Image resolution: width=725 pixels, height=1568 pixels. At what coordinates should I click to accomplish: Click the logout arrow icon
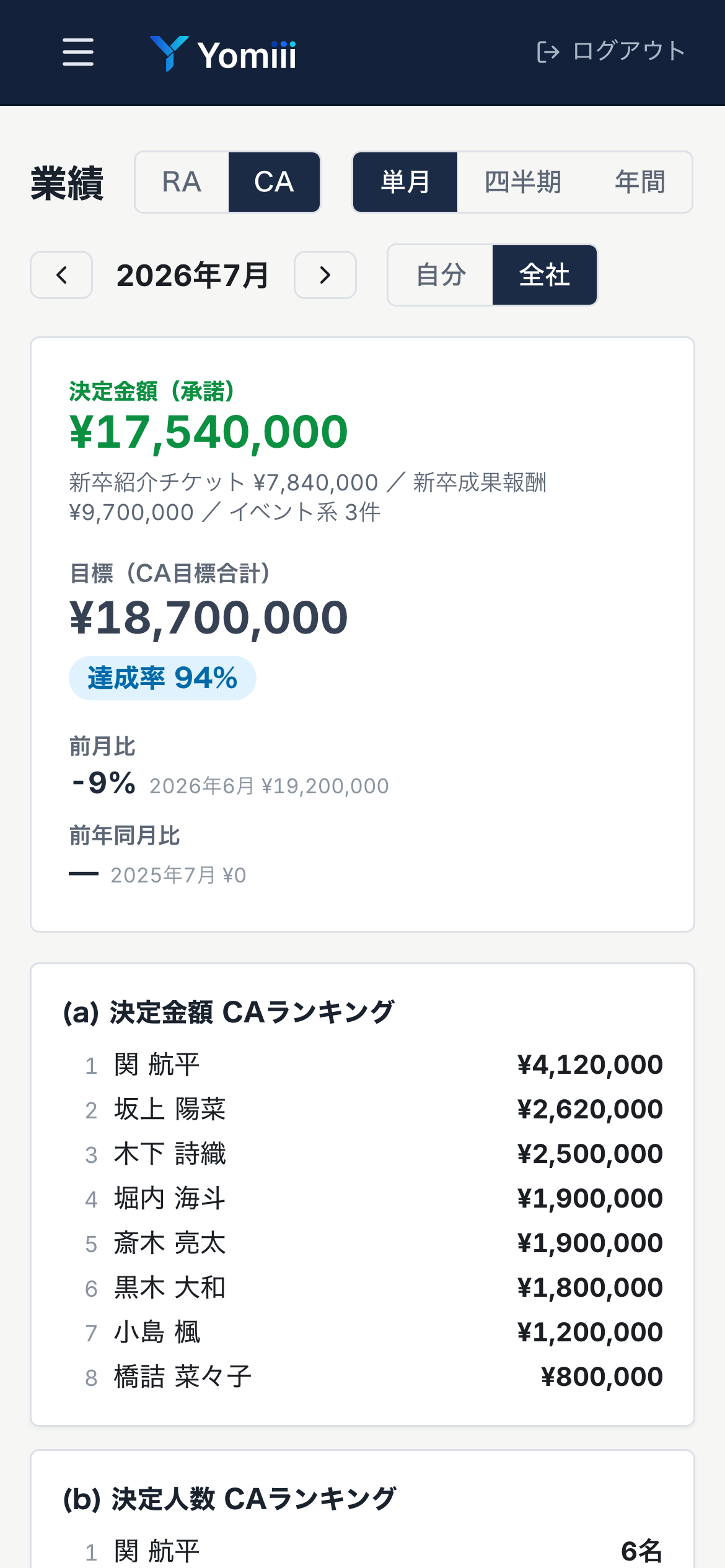point(548,52)
